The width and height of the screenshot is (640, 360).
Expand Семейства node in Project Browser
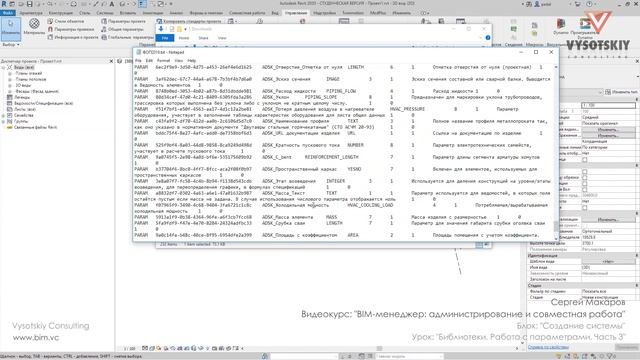click(x=3, y=116)
